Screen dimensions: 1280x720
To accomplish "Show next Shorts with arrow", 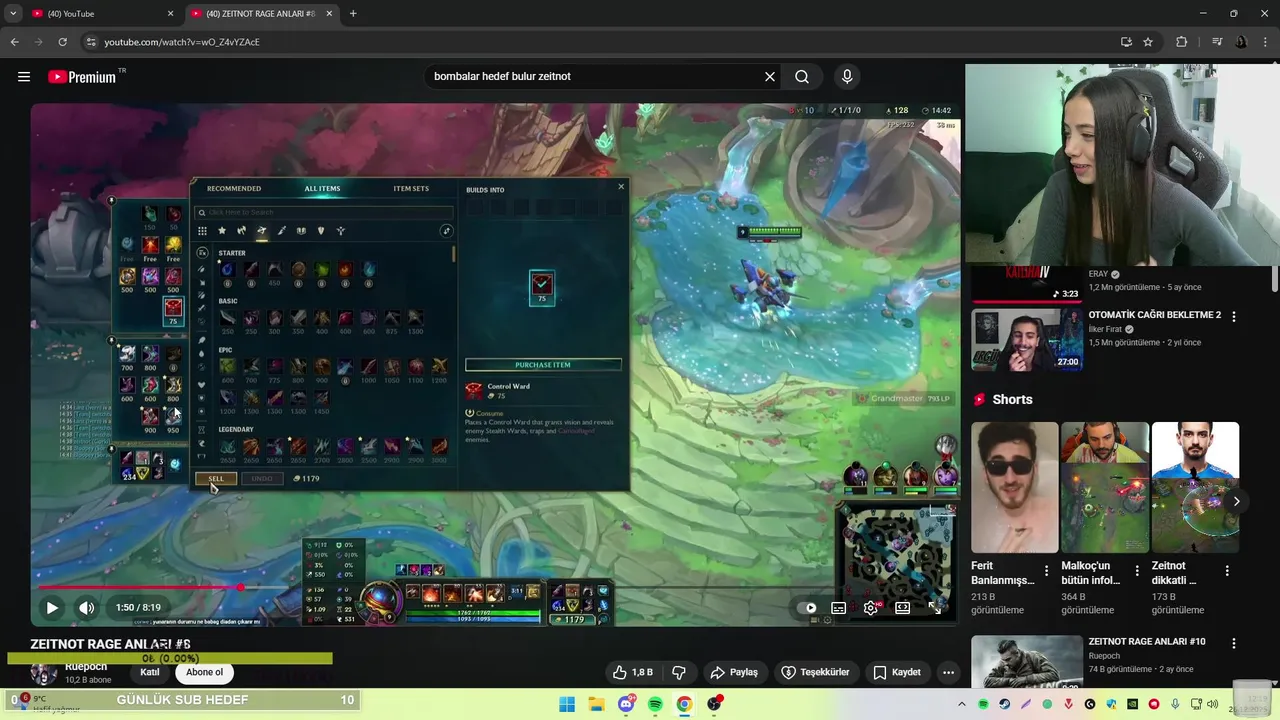I will (1237, 501).
